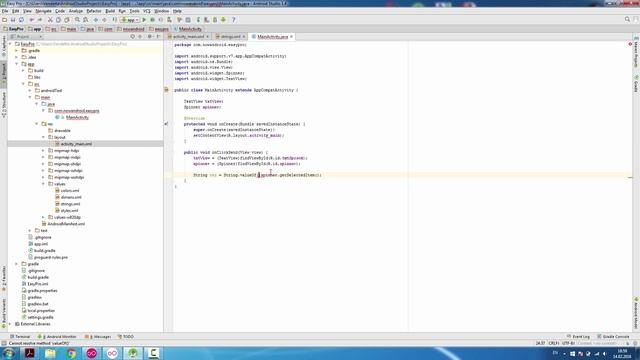The height and width of the screenshot is (360, 640).
Task: Open Adobe Acrobat from the taskbar
Action: pyautogui.click(x=29, y=353)
